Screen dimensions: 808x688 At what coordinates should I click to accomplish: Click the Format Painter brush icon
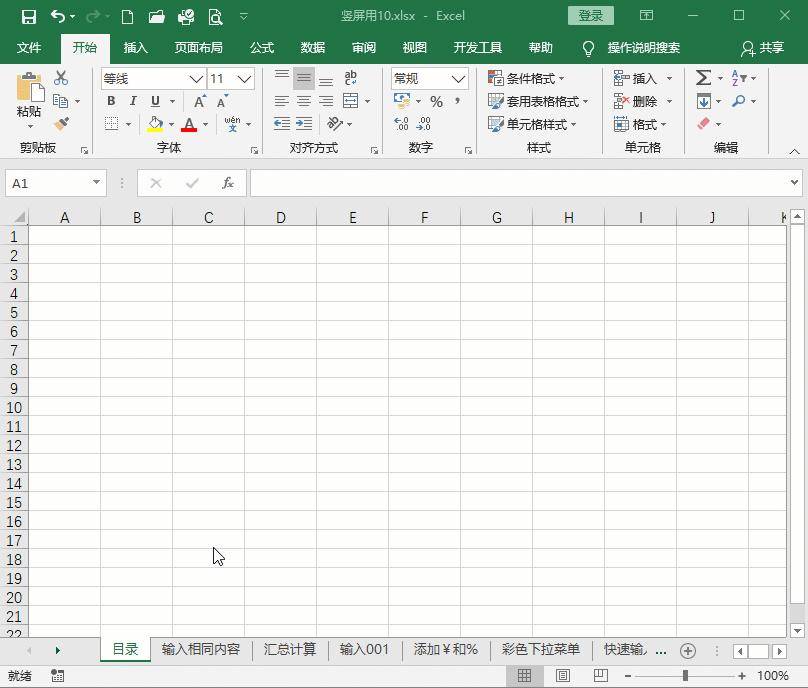[x=61, y=124]
